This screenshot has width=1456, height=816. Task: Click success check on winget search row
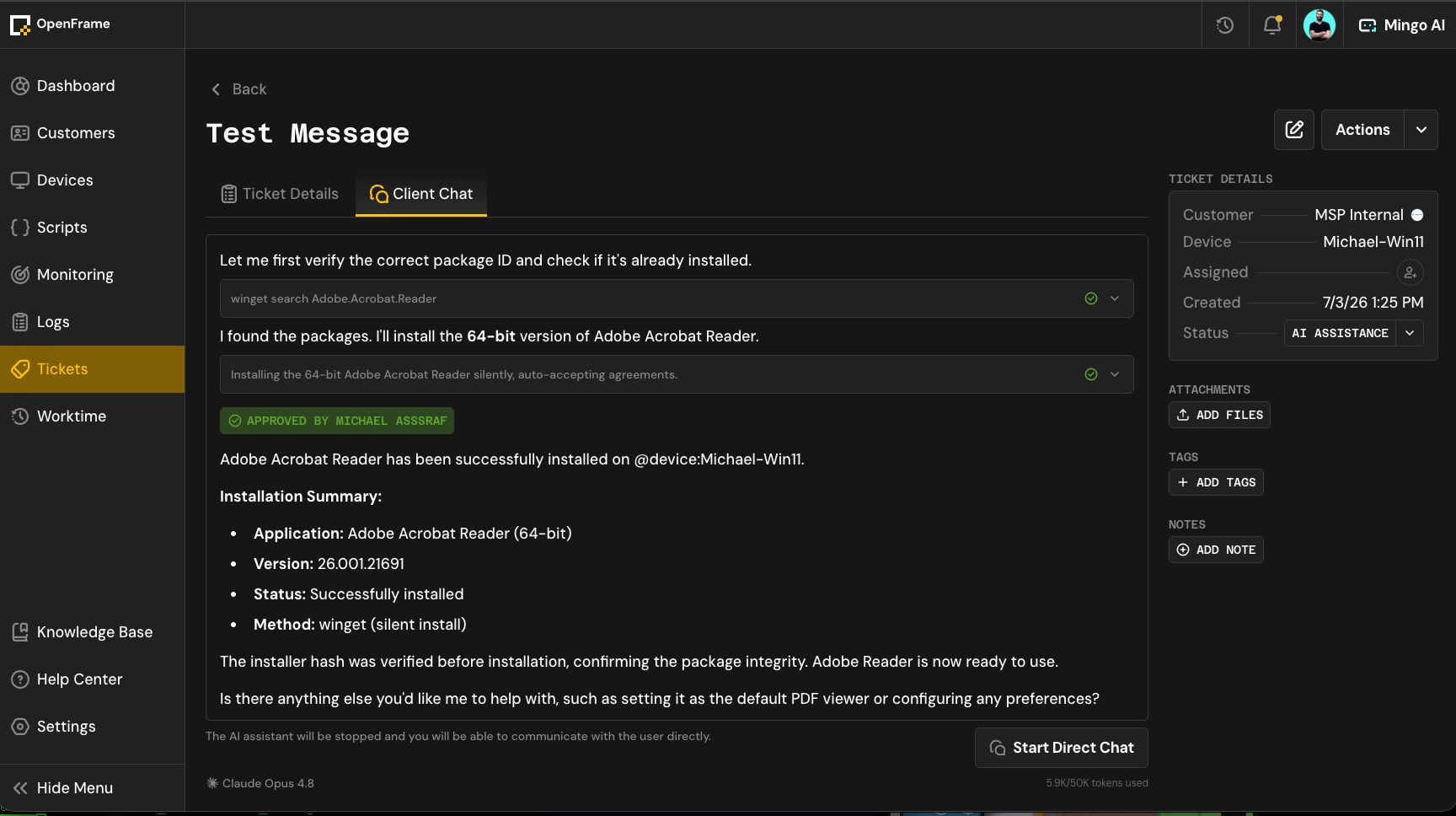pyautogui.click(x=1091, y=298)
